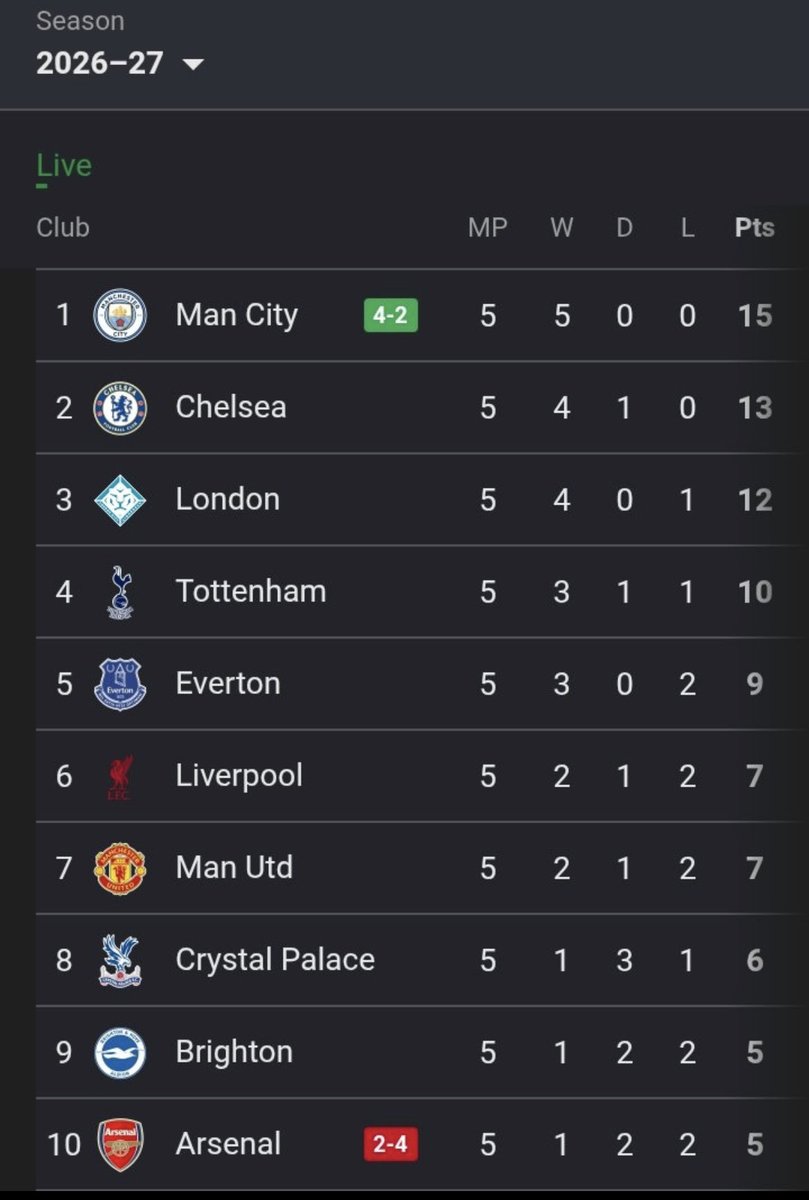Click the Man Utd club crest
809x1200 pixels.
pos(120,868)
